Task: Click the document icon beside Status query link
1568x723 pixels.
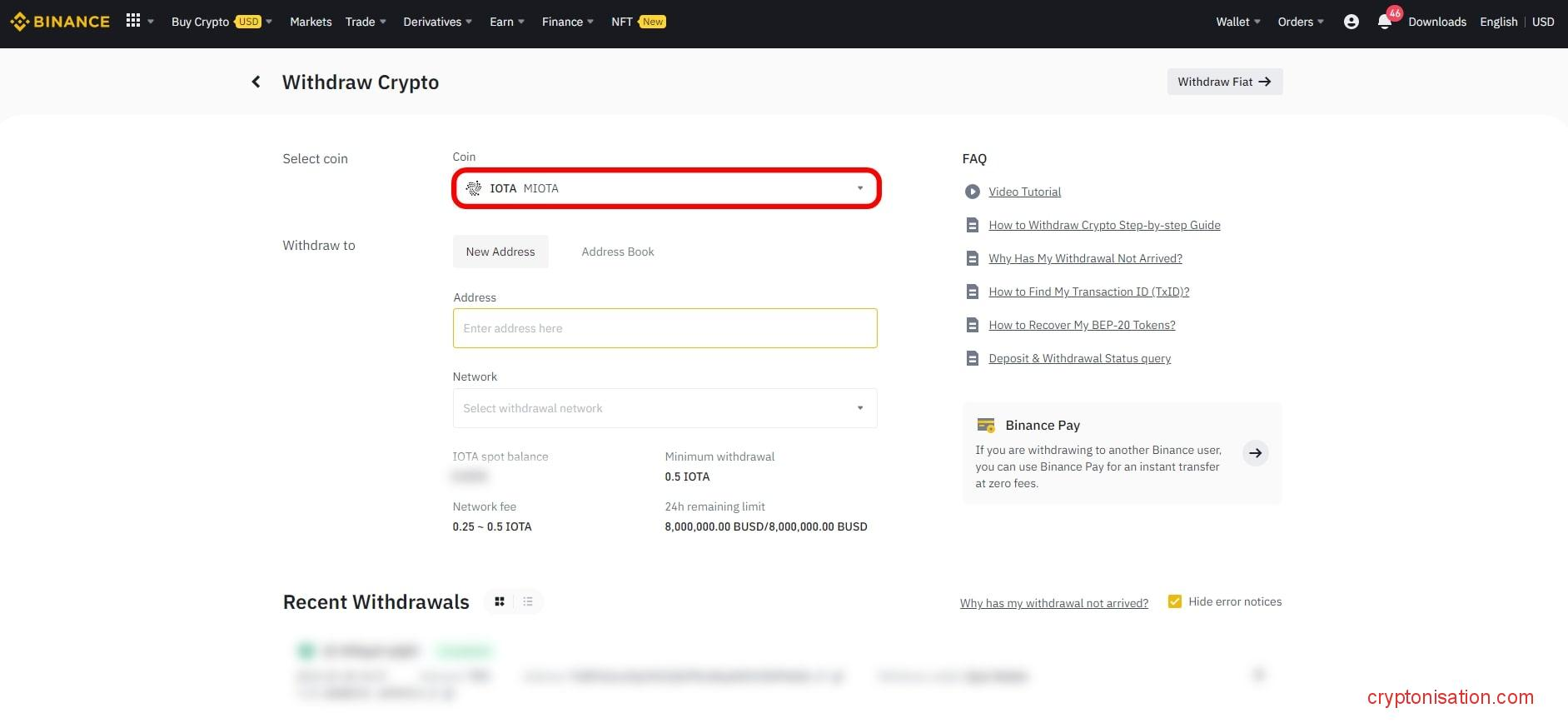Action: (x=972, y=358)
